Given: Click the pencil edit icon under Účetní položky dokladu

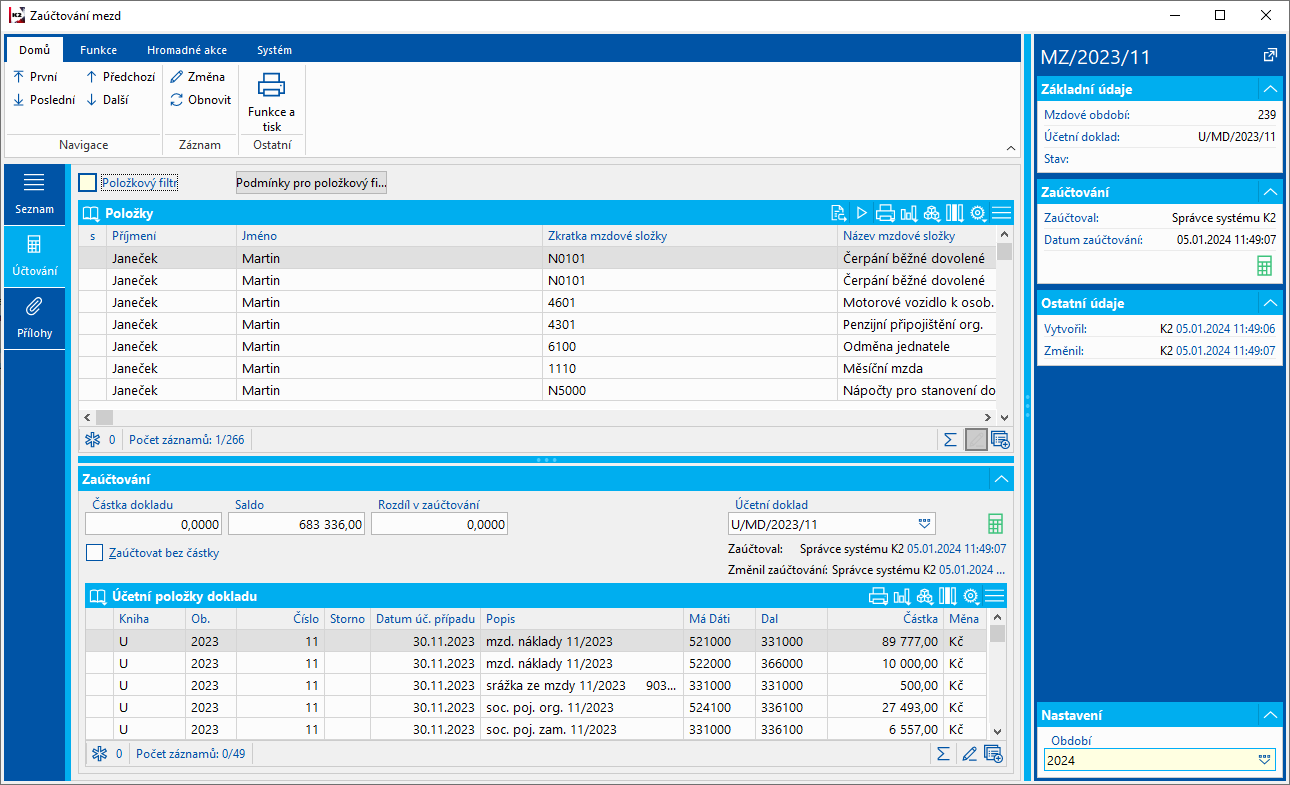Looking at the screenshot, I should (x=969, y=754).
